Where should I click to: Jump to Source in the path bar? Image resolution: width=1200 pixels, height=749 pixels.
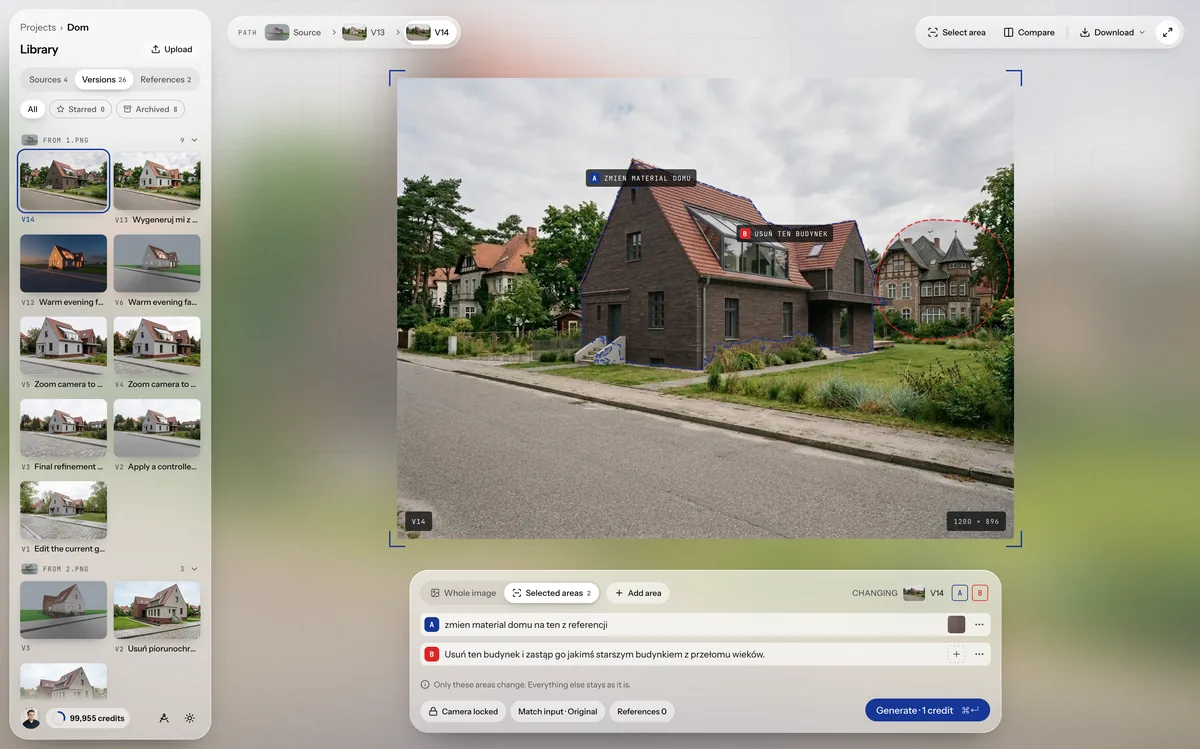293,32
